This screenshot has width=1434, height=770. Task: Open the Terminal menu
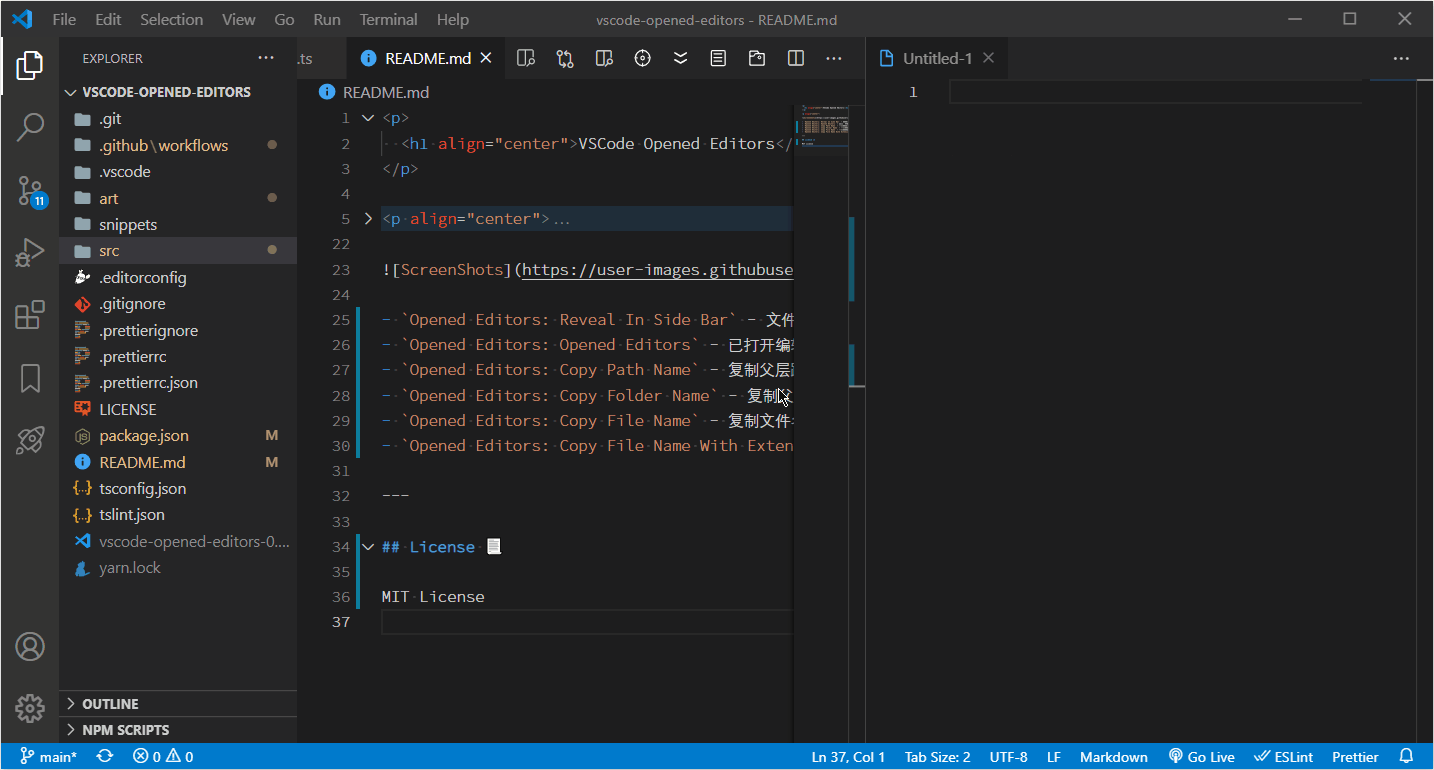(389, 19)
